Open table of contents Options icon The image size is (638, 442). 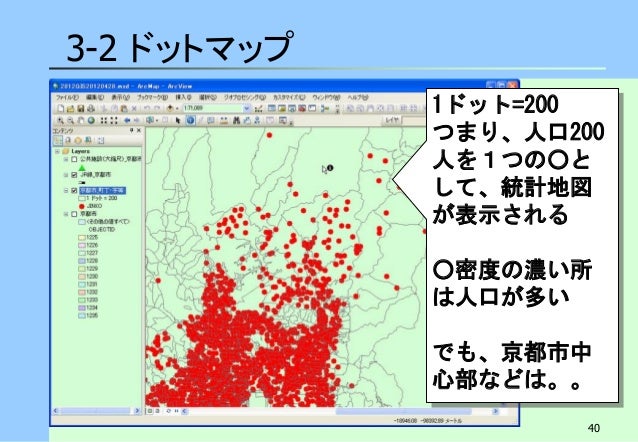click(101, 140)
